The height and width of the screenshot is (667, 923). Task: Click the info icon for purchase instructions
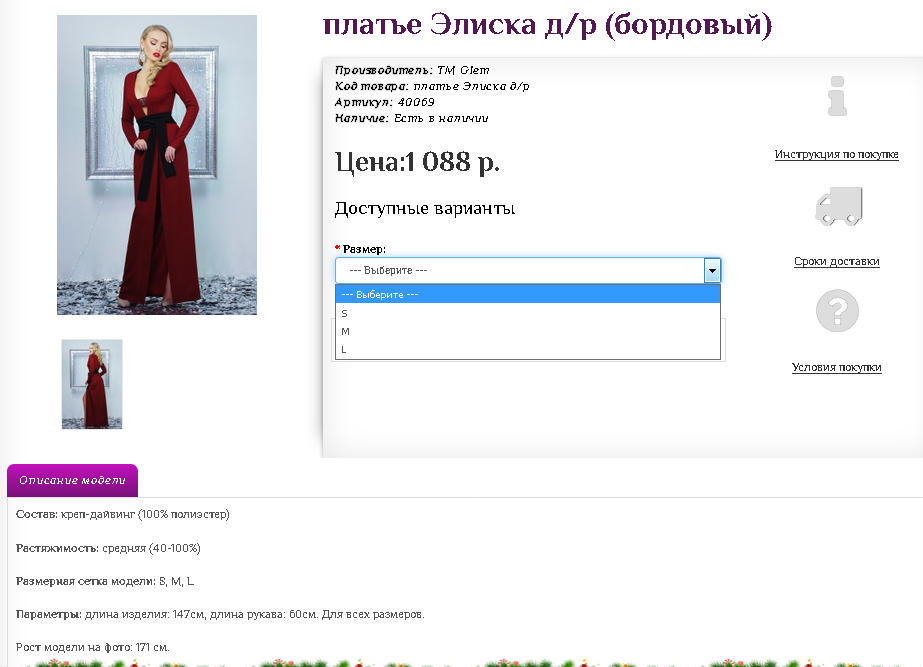point(837,96)
